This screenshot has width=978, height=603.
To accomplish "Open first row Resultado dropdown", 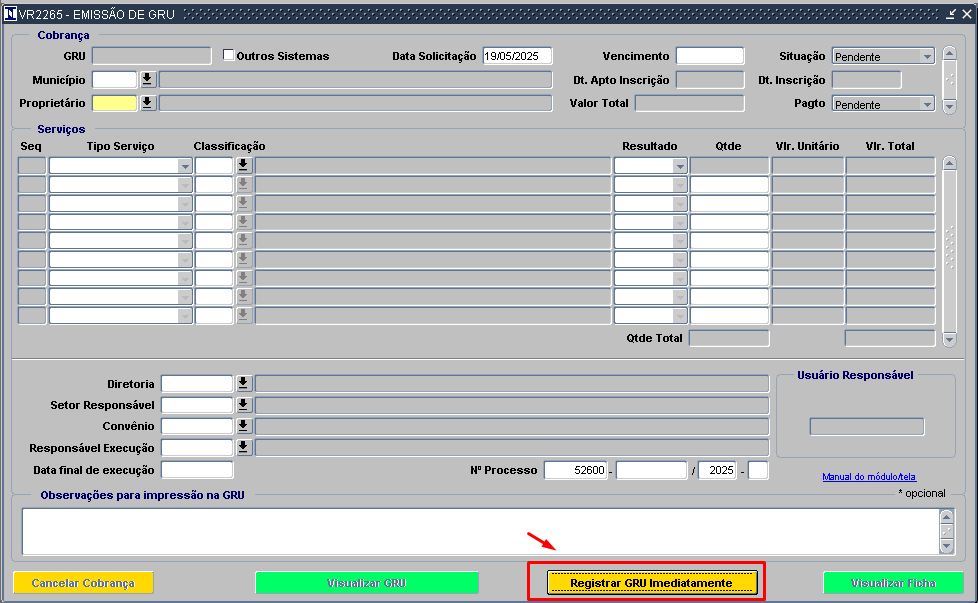I will point(680,166).
